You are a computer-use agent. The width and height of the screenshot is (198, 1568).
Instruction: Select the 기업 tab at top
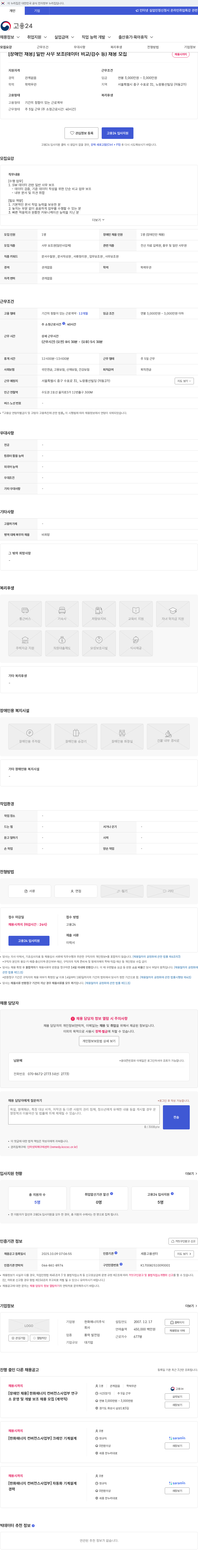pos(37,10)
